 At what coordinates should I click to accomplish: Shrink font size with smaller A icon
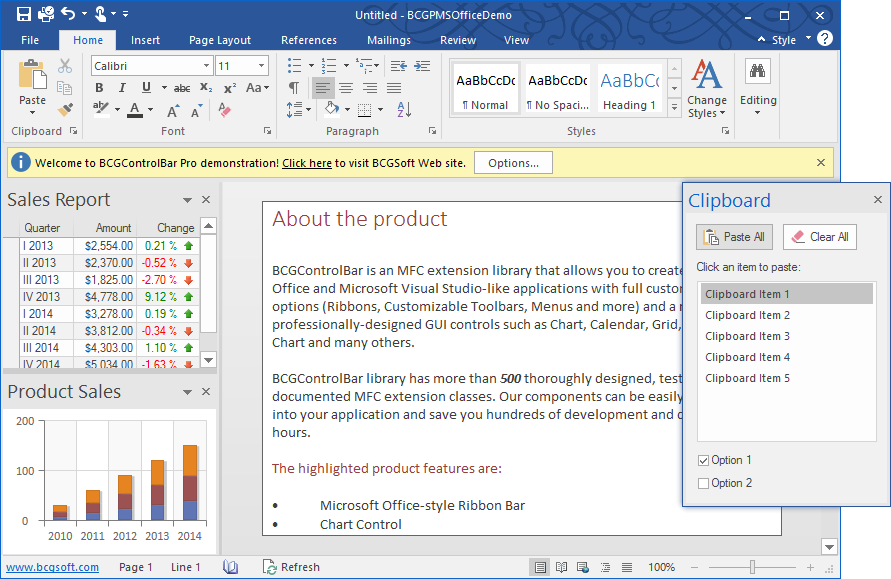[197, 111]
